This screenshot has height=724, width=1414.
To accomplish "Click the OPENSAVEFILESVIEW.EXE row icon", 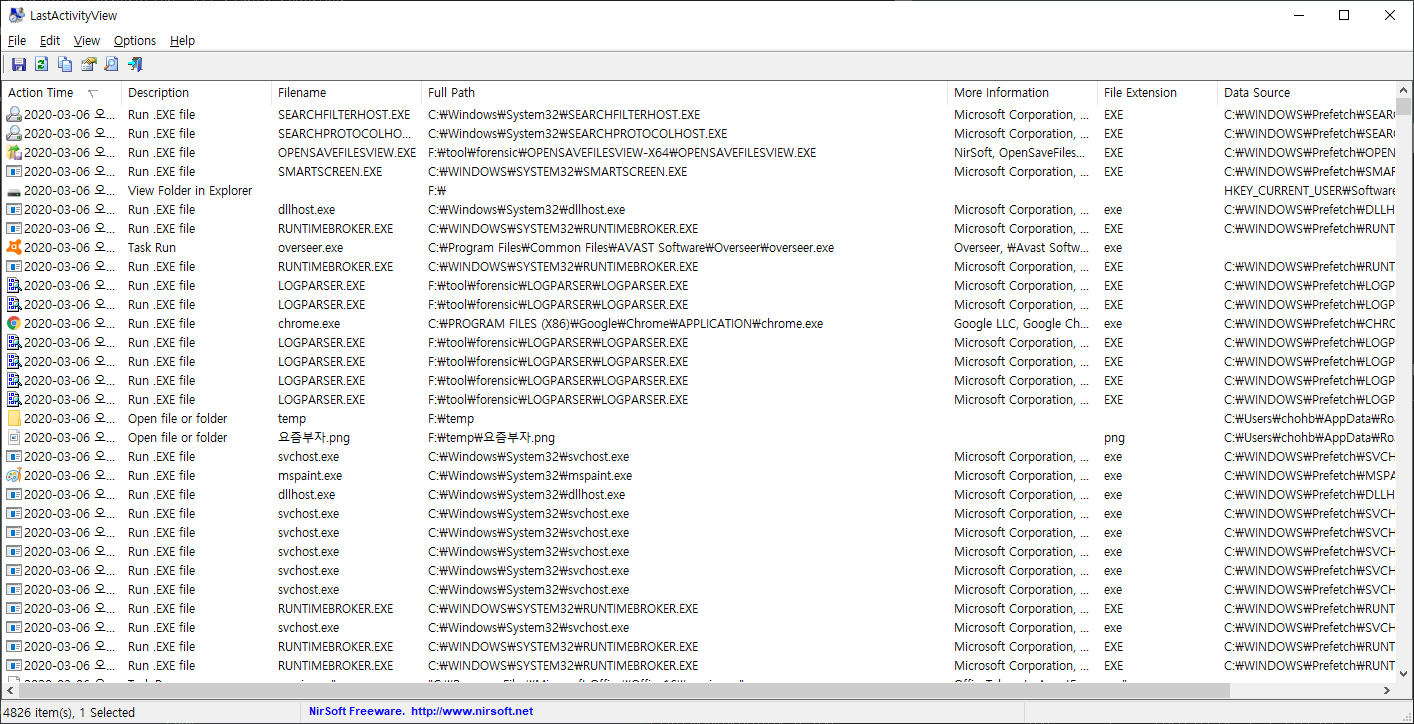I will tap(14, 153).
